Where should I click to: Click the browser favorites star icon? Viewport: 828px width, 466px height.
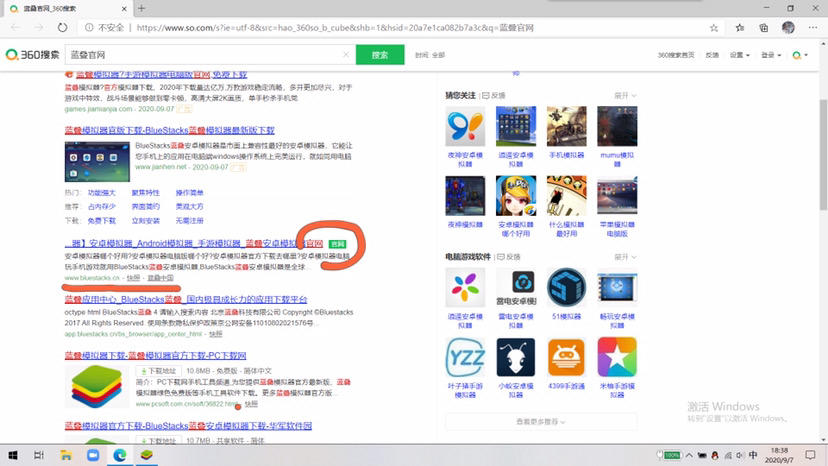[x=741, y=27]
